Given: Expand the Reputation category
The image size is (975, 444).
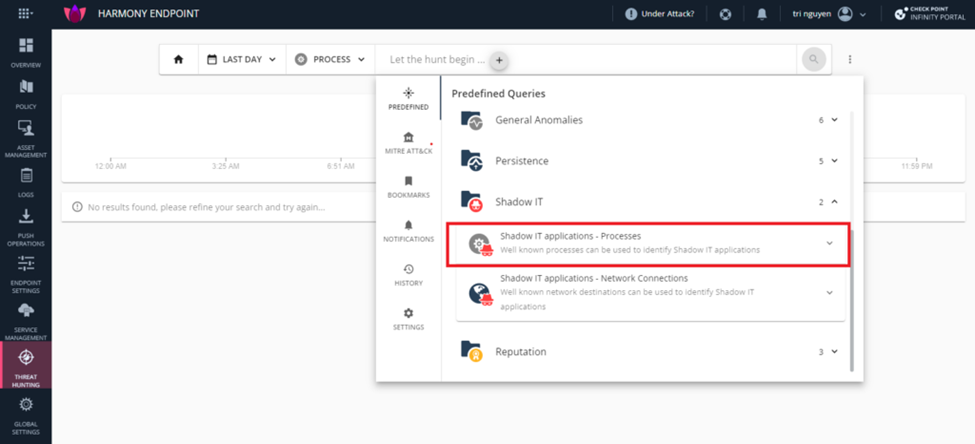Looking at the screenshot, I should point(834,351).
